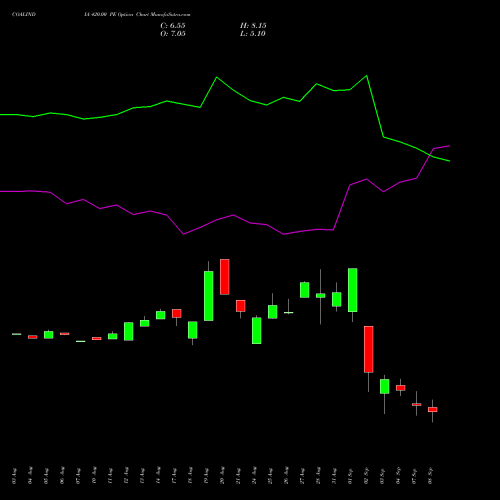Select the green candle for 27 Aug
Image resolution: width=500 pixels, height=500 pixels.
pos(305,290)
